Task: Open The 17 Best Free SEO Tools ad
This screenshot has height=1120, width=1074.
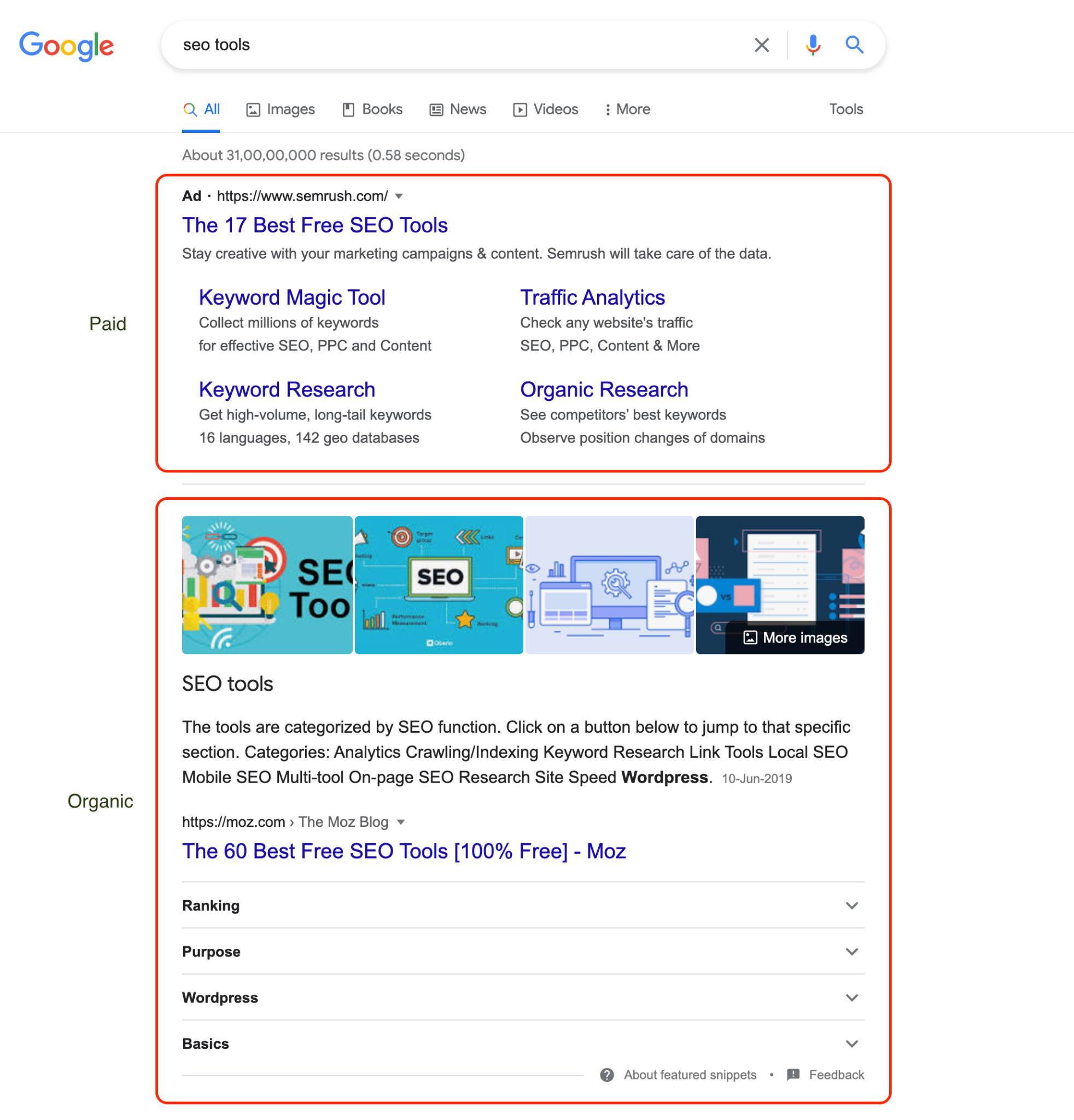Action: [315, 225]
